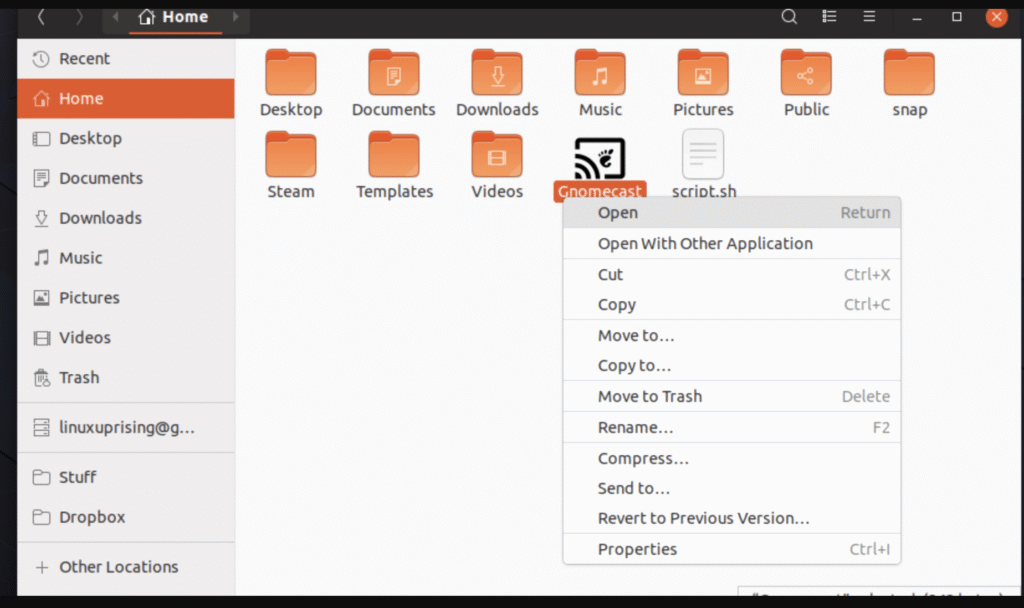Viewport: 1024px width, 608px height.
Task: Open Dropbox bookmark in sidebar
Action: [x=92, y=517]
